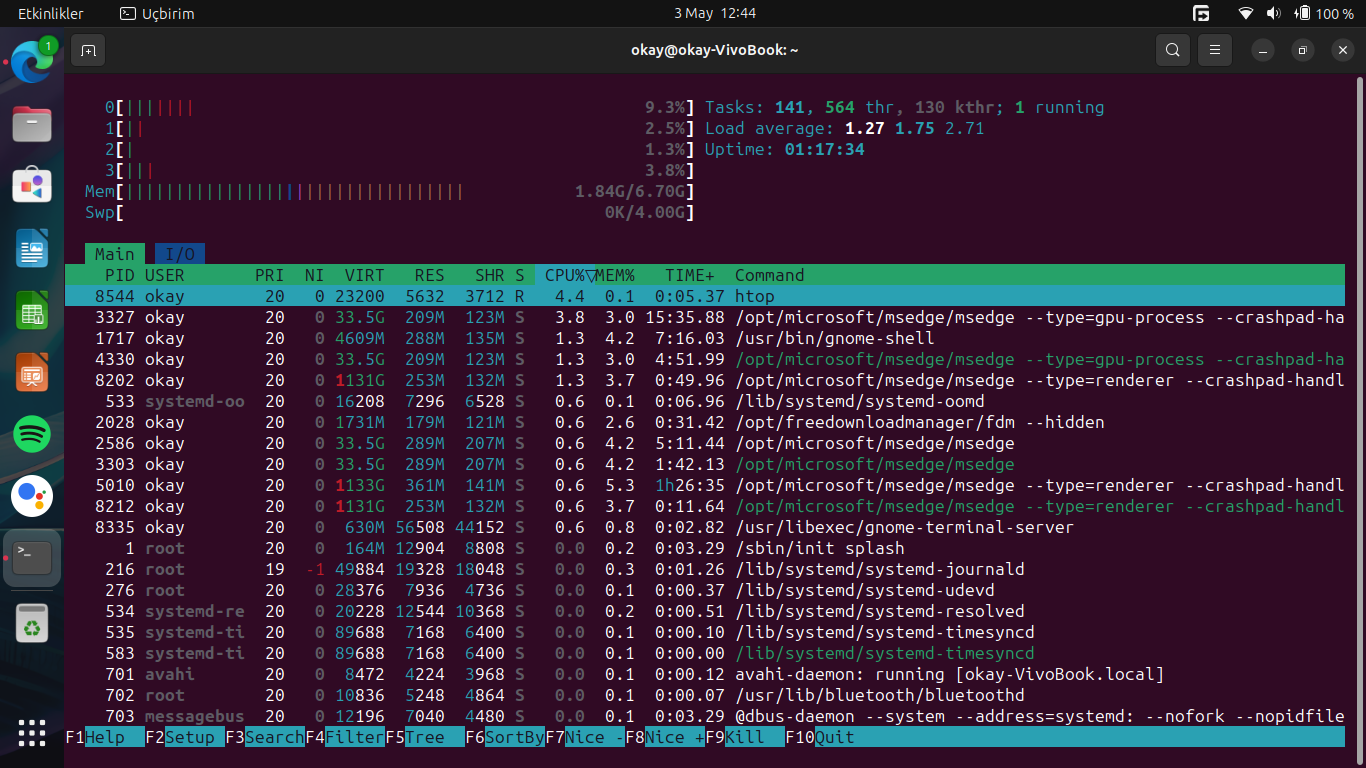Viewport: 1366px width, 768px height.
Task: Sort by the TIME+ column header
Action: 690,275
